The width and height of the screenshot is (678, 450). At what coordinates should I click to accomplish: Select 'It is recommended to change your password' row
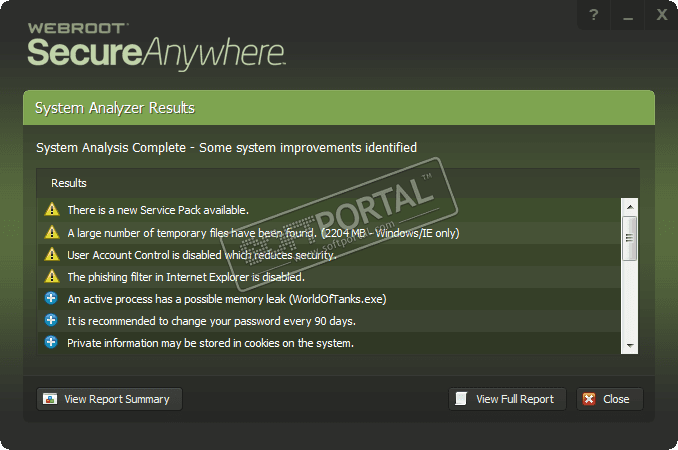click(x=329, y=321)
